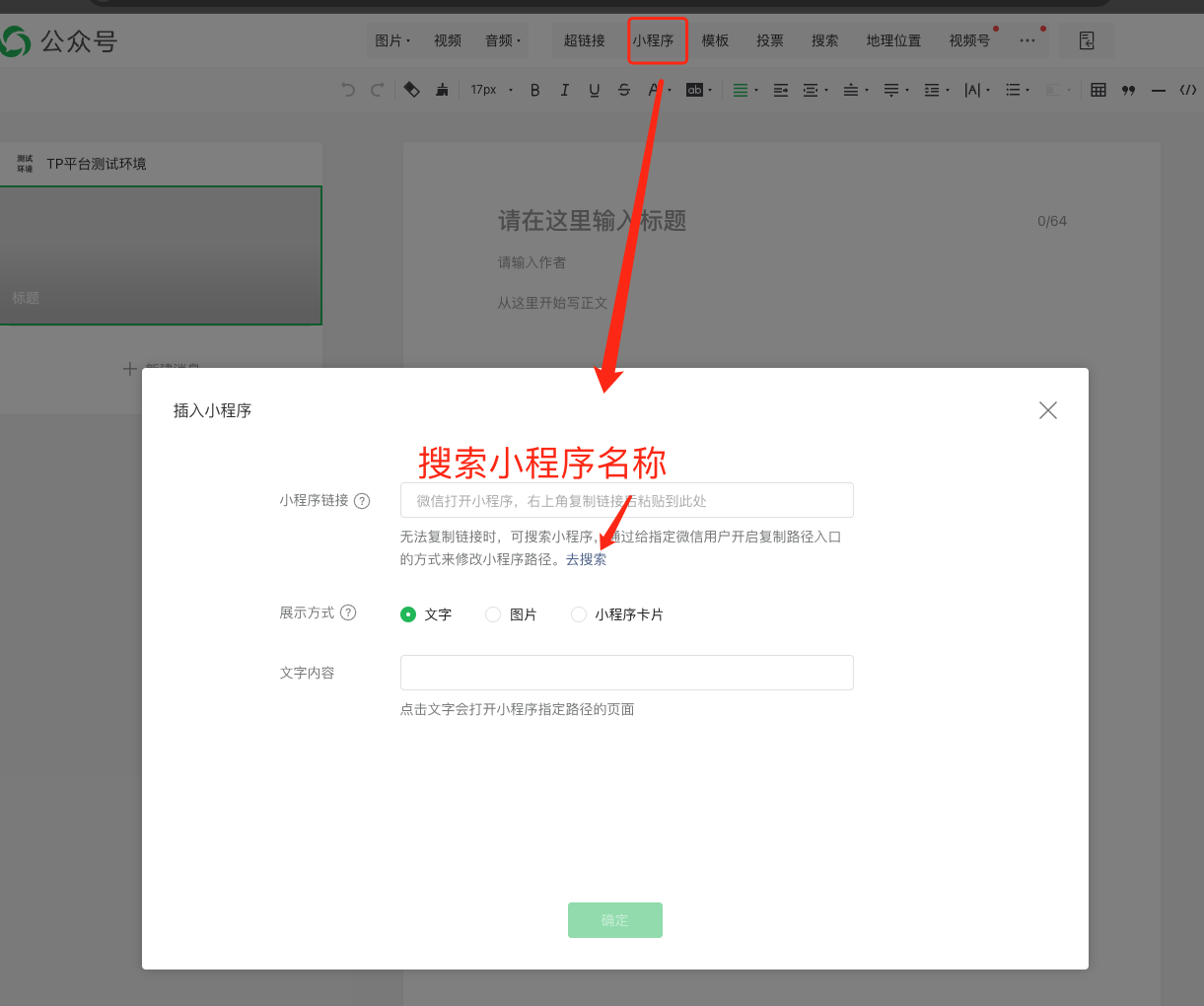The width and height of the screenshot is (1204, 1006).
Task: Click the 超链接 menu item
Action: [x=584, y=40]
